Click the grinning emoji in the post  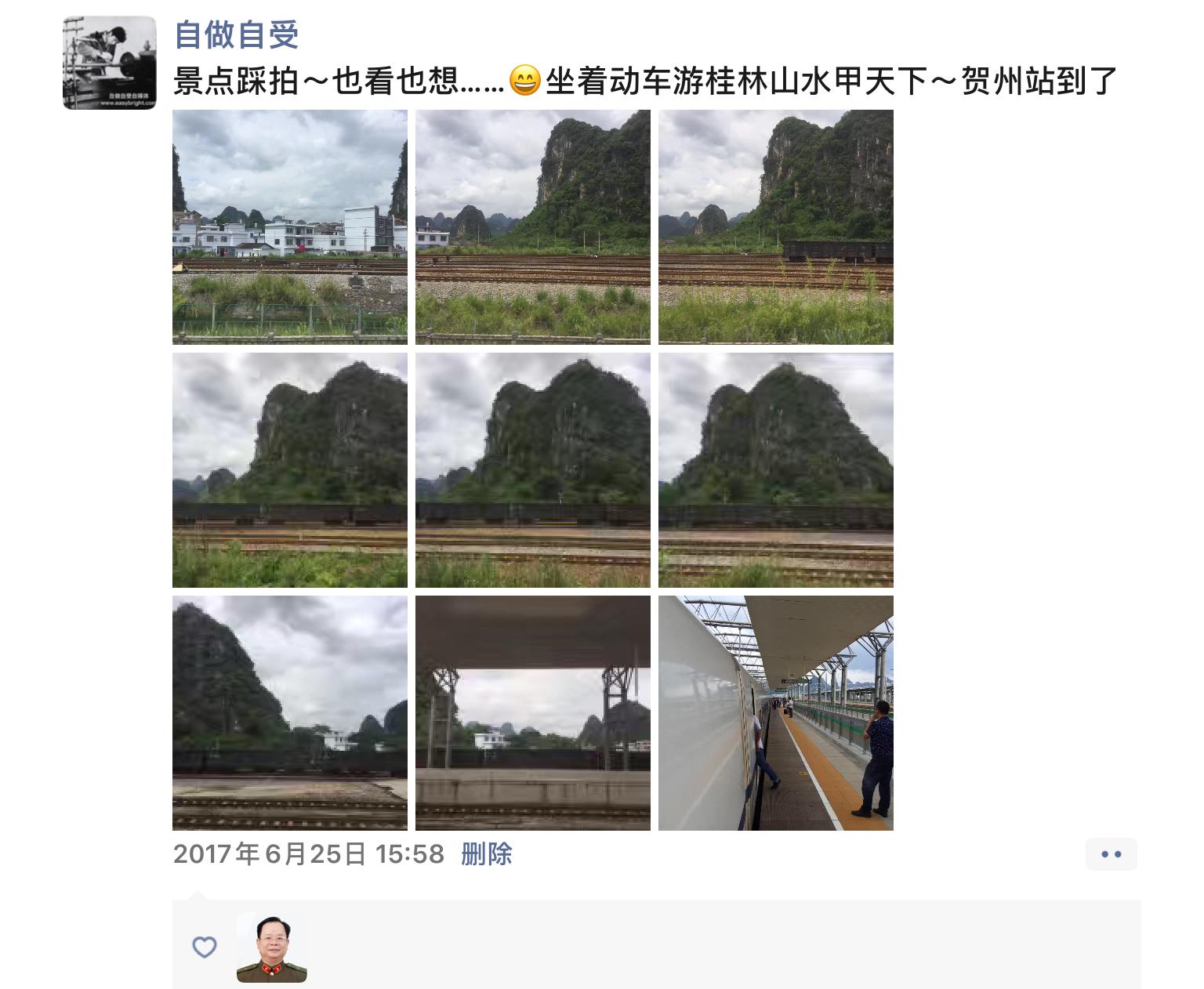tap(524, 81)
